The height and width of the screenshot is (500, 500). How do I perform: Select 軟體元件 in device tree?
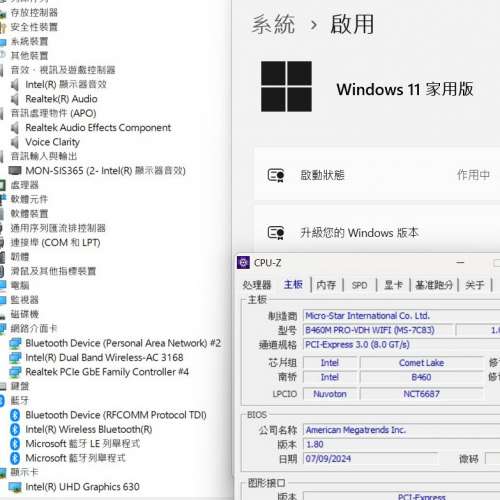(x=29, y=199)
